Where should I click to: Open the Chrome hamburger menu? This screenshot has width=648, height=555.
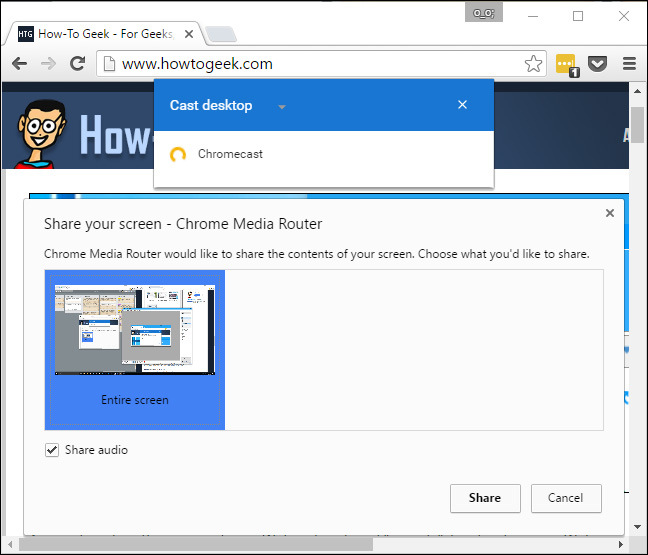[629, 63]
